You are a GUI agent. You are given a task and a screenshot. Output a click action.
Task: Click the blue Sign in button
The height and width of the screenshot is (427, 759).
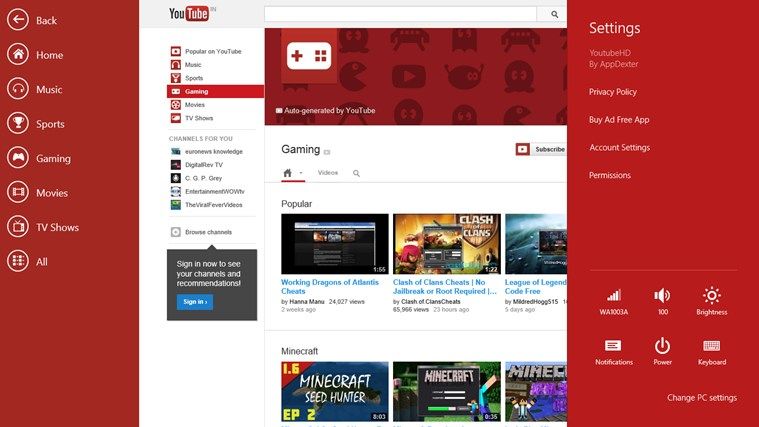point(195,302)
